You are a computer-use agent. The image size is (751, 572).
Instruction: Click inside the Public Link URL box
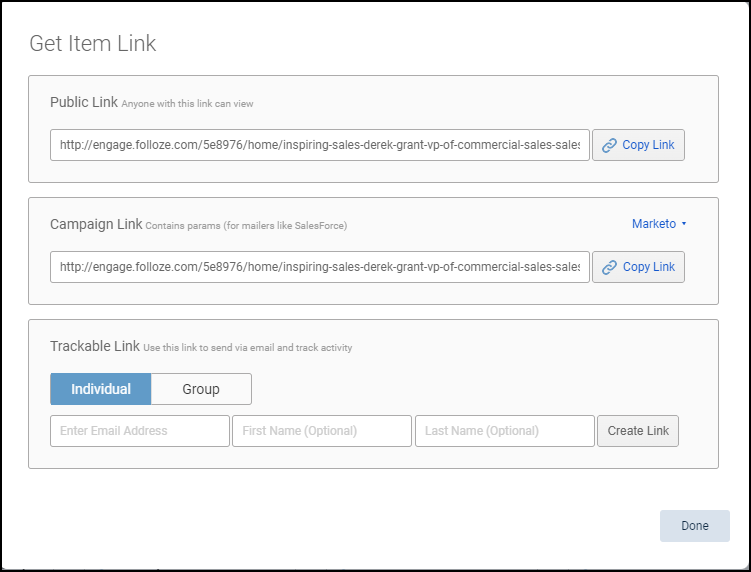point(320,145)
